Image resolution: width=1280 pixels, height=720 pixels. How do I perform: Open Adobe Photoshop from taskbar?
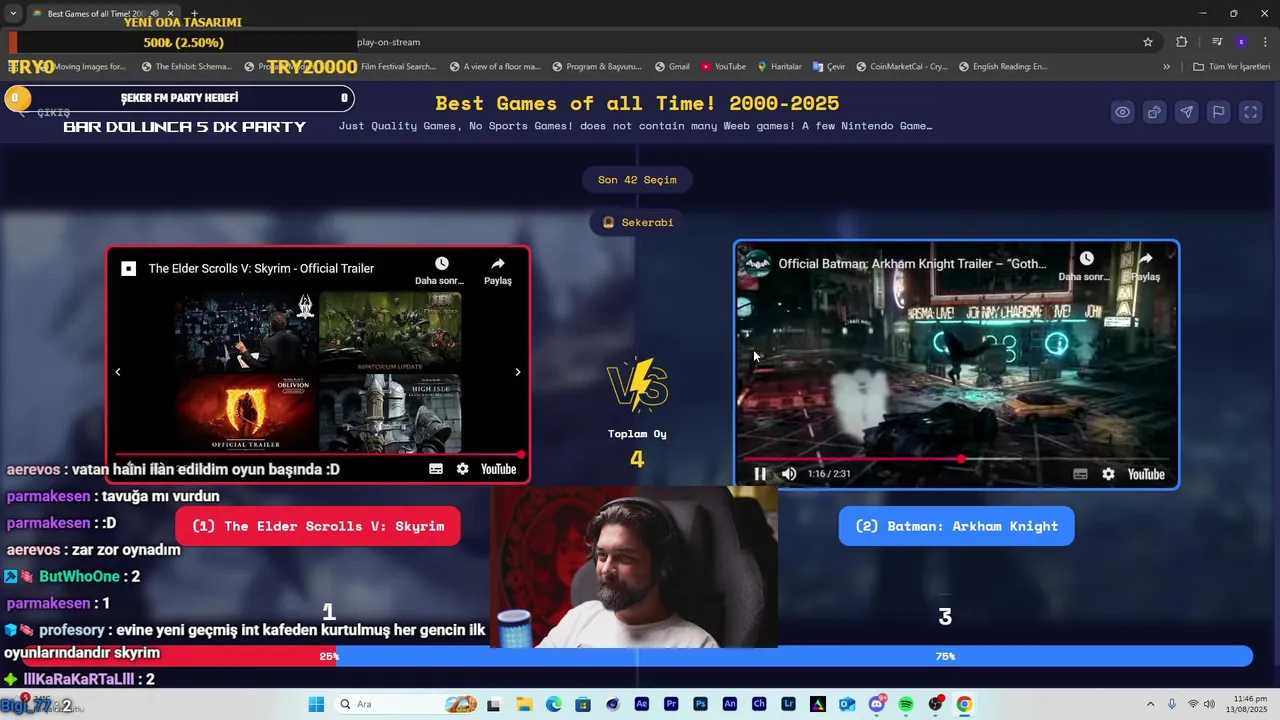pos(700,704)
